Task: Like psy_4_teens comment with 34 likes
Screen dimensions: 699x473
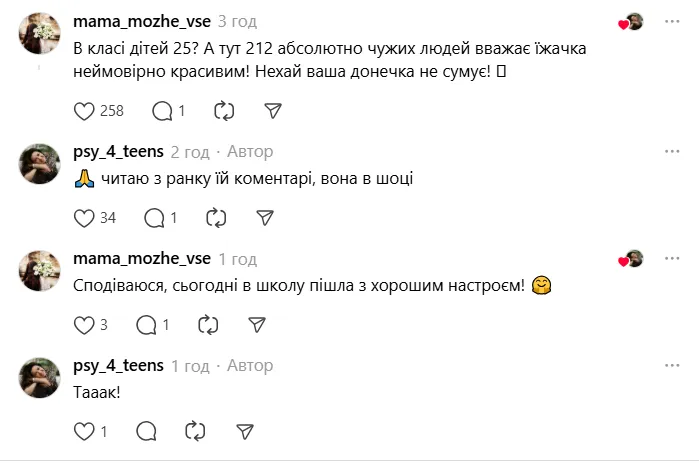Action: coord(84,218)
